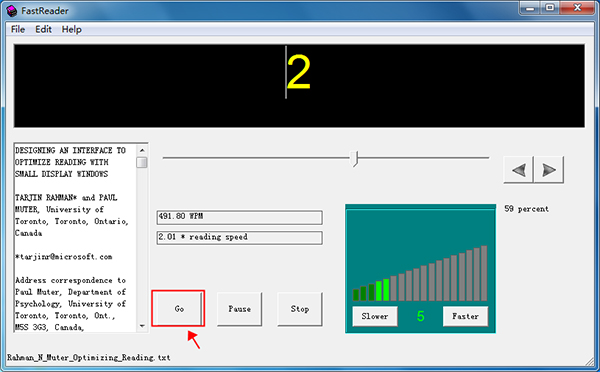Pause the reading display
The width and height of the screenshot is (600, 372).
click(x=240, y=309)
